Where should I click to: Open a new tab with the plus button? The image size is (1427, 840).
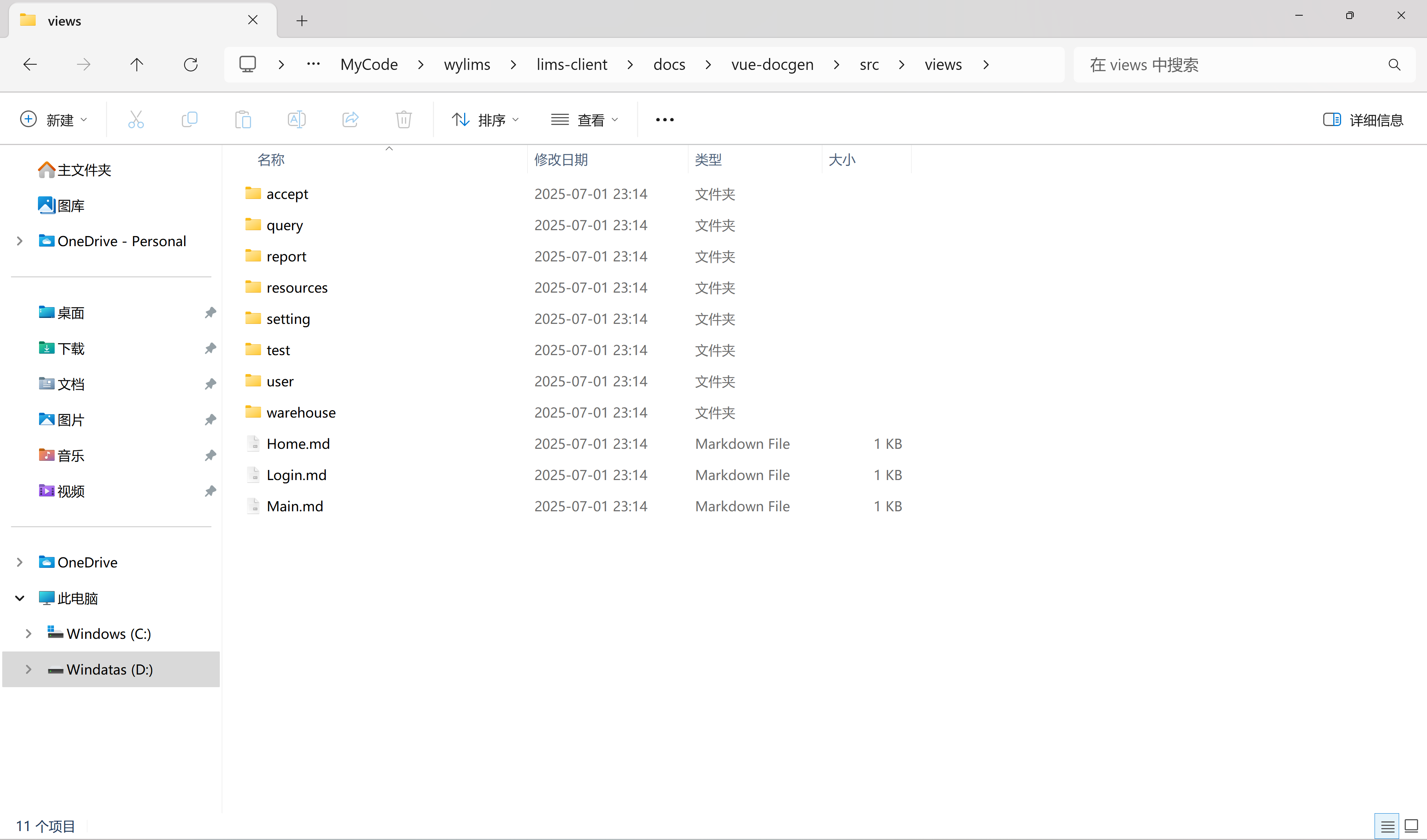coord(302,20)
